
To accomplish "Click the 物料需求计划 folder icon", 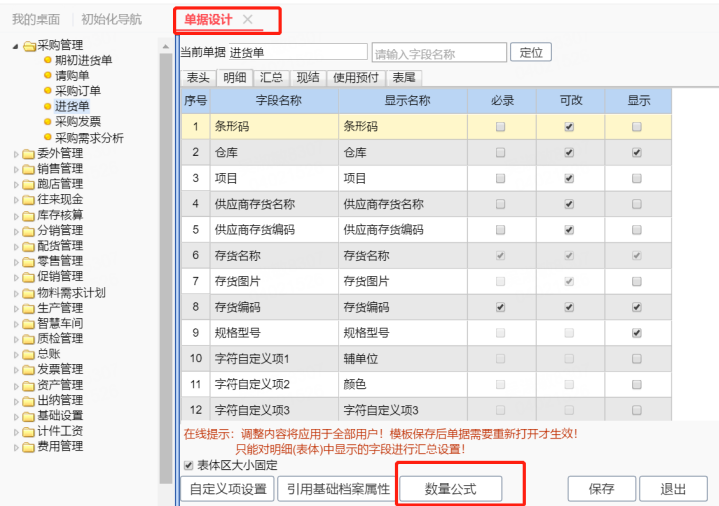I will pyautogui.click(x=28, y=293).
